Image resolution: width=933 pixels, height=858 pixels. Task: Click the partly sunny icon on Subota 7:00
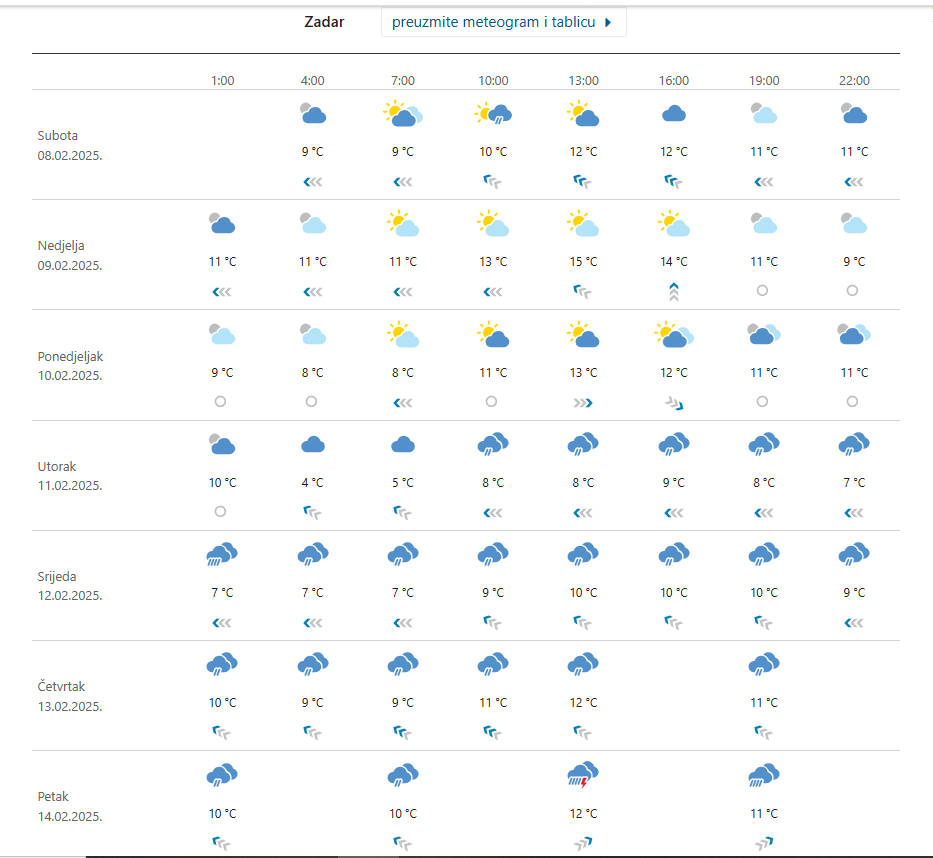tap(402, 114)
